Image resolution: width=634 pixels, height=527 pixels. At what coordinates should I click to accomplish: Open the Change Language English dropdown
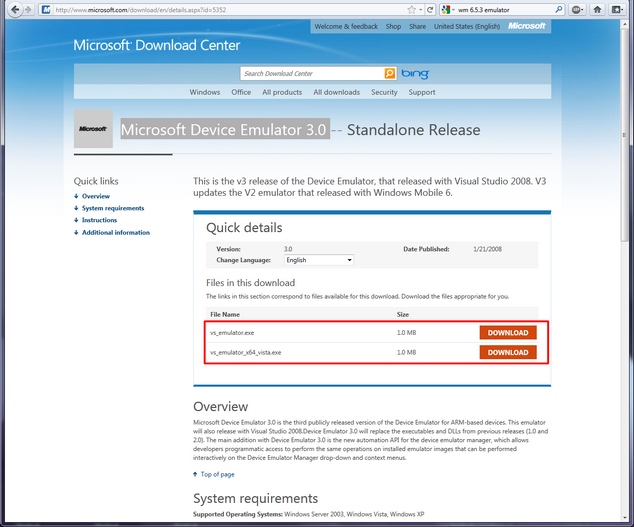pyautogui.click(x=319, y=260)
